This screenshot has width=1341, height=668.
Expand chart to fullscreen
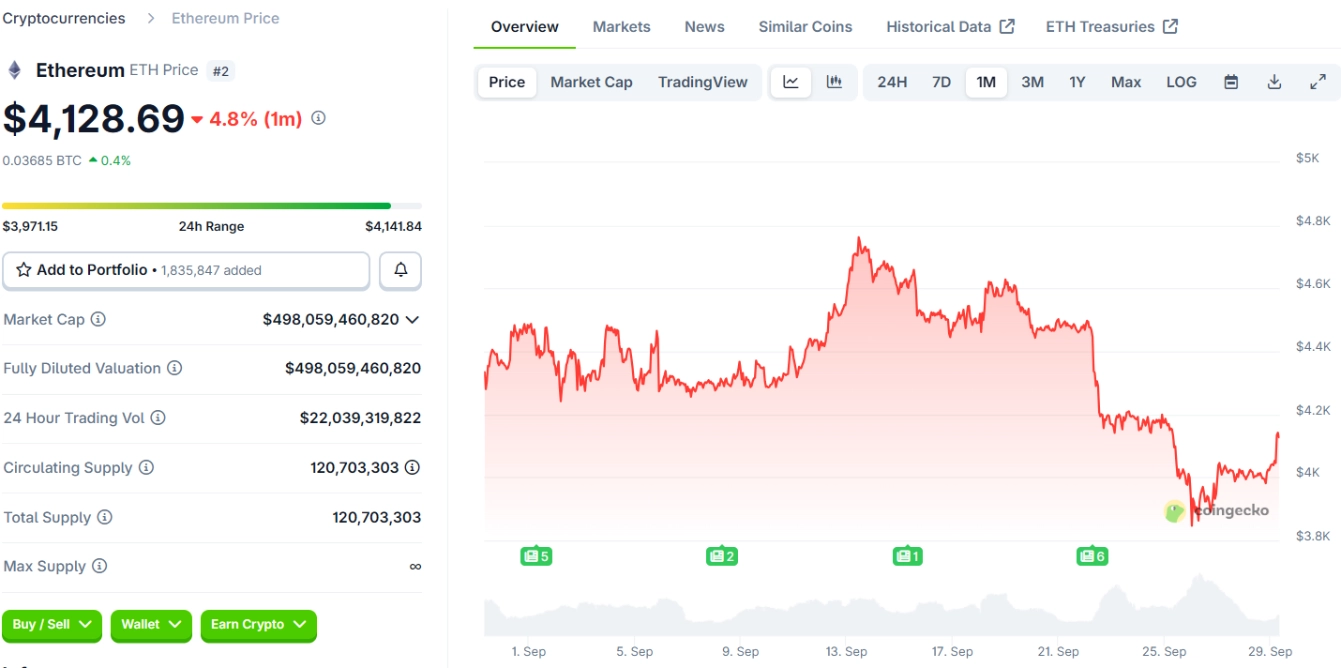pos(1318,82)
